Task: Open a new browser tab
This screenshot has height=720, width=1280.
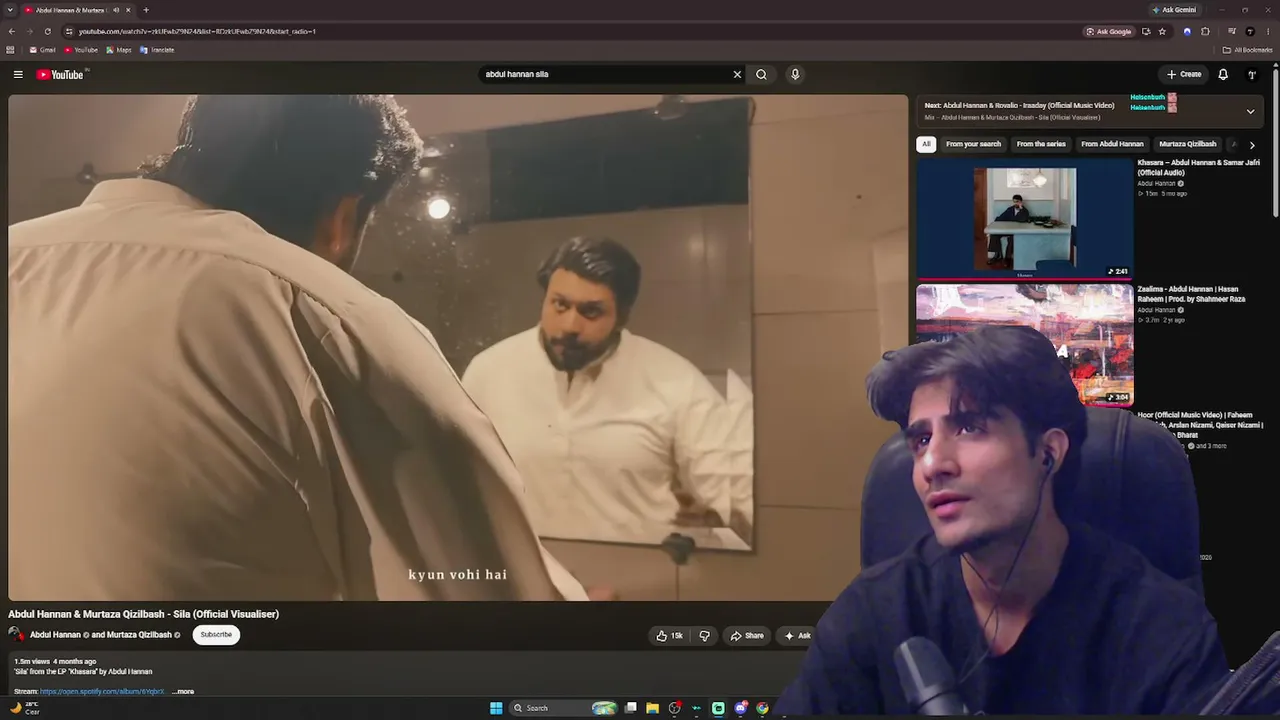Action: click(146, 10)
